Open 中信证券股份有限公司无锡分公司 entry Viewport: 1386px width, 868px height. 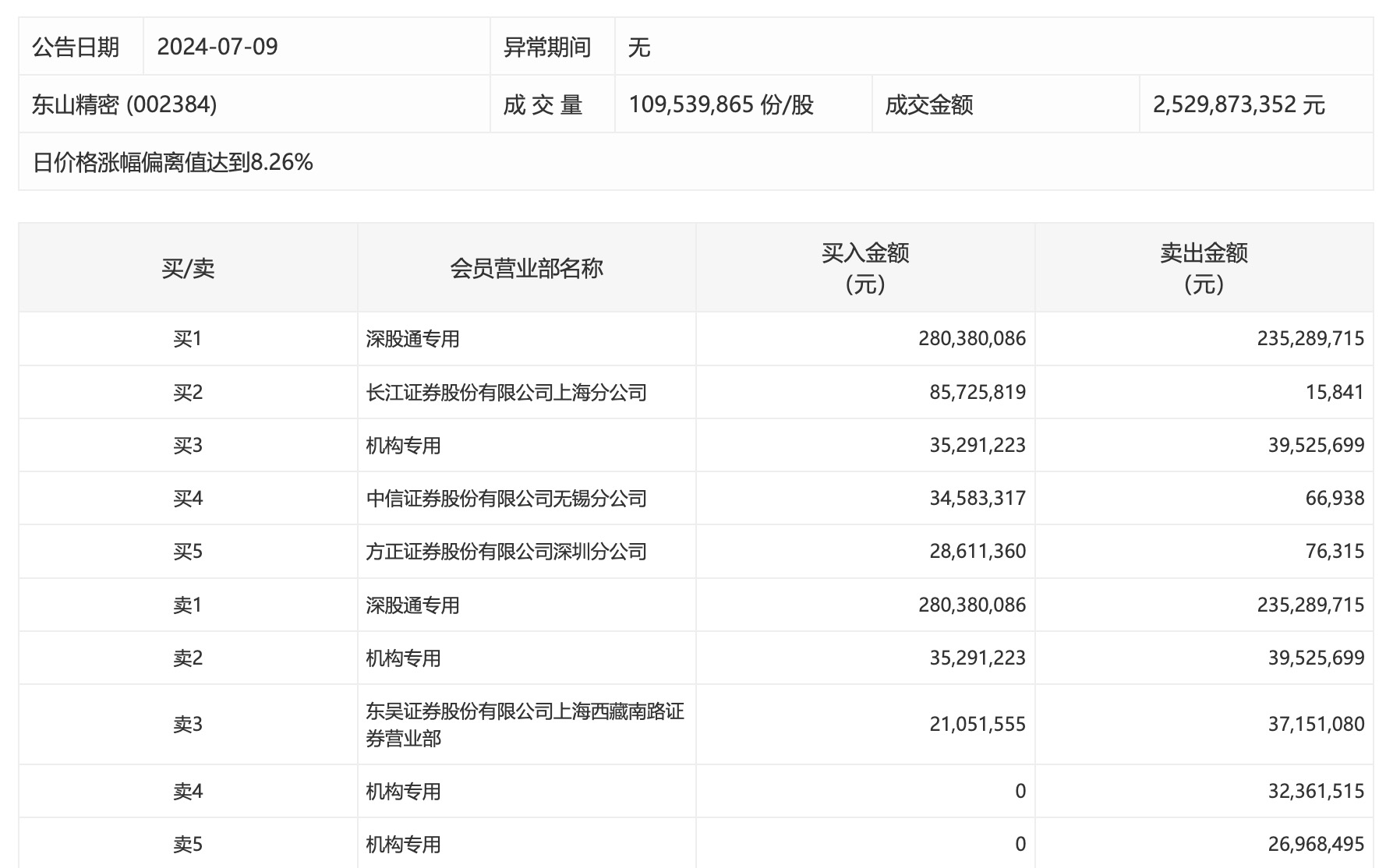pos(507,499)
